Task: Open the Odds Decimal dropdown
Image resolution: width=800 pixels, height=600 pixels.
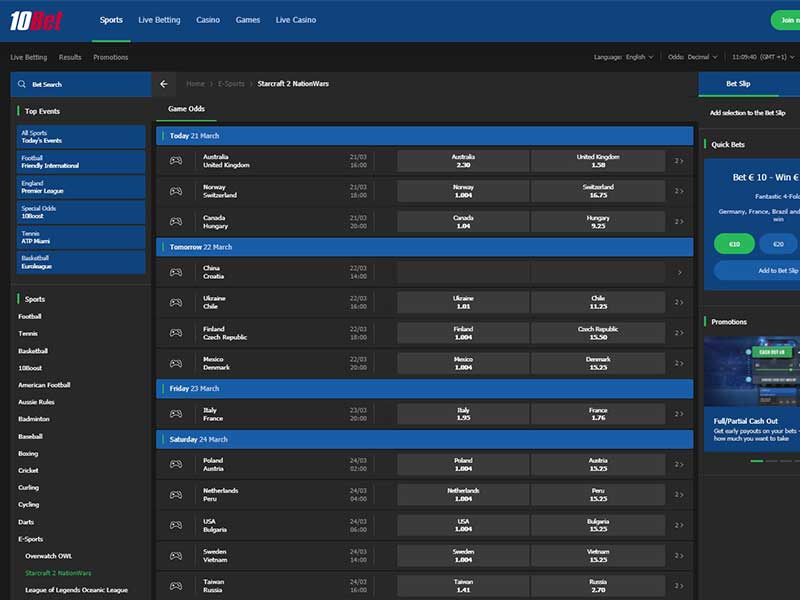Action: click(692, 57)
